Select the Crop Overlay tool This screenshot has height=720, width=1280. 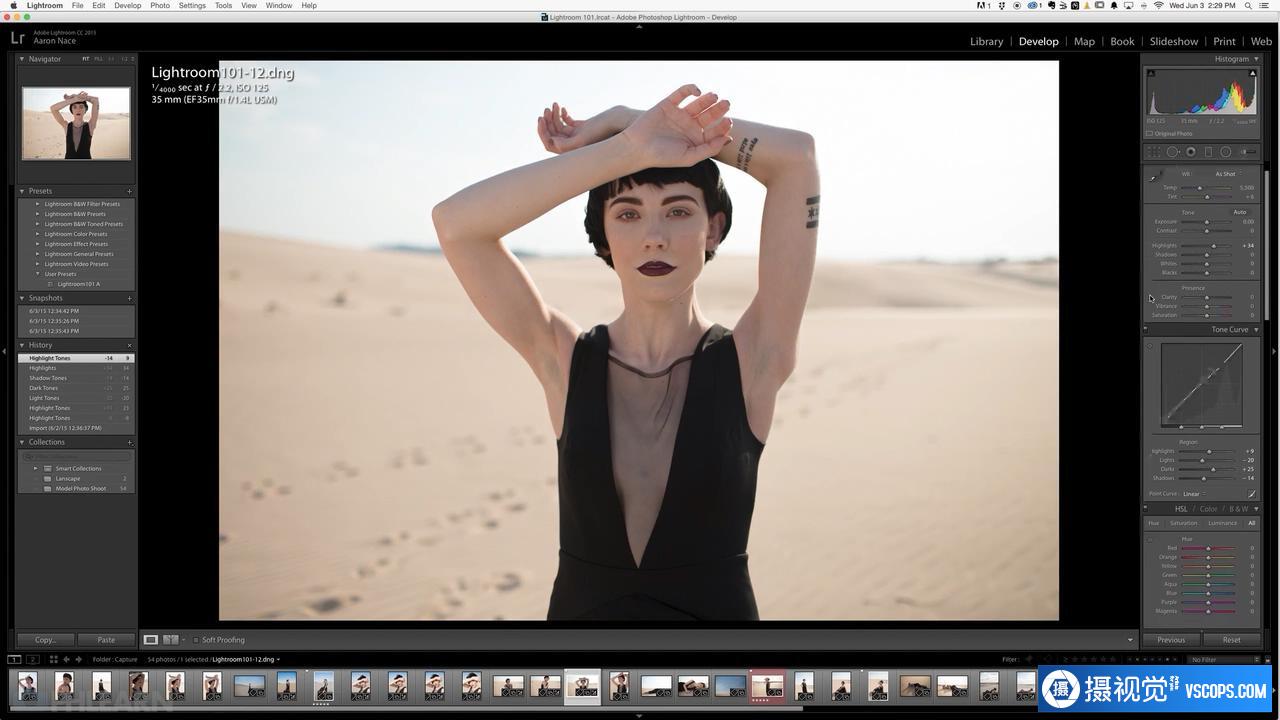coord(1154,152)
